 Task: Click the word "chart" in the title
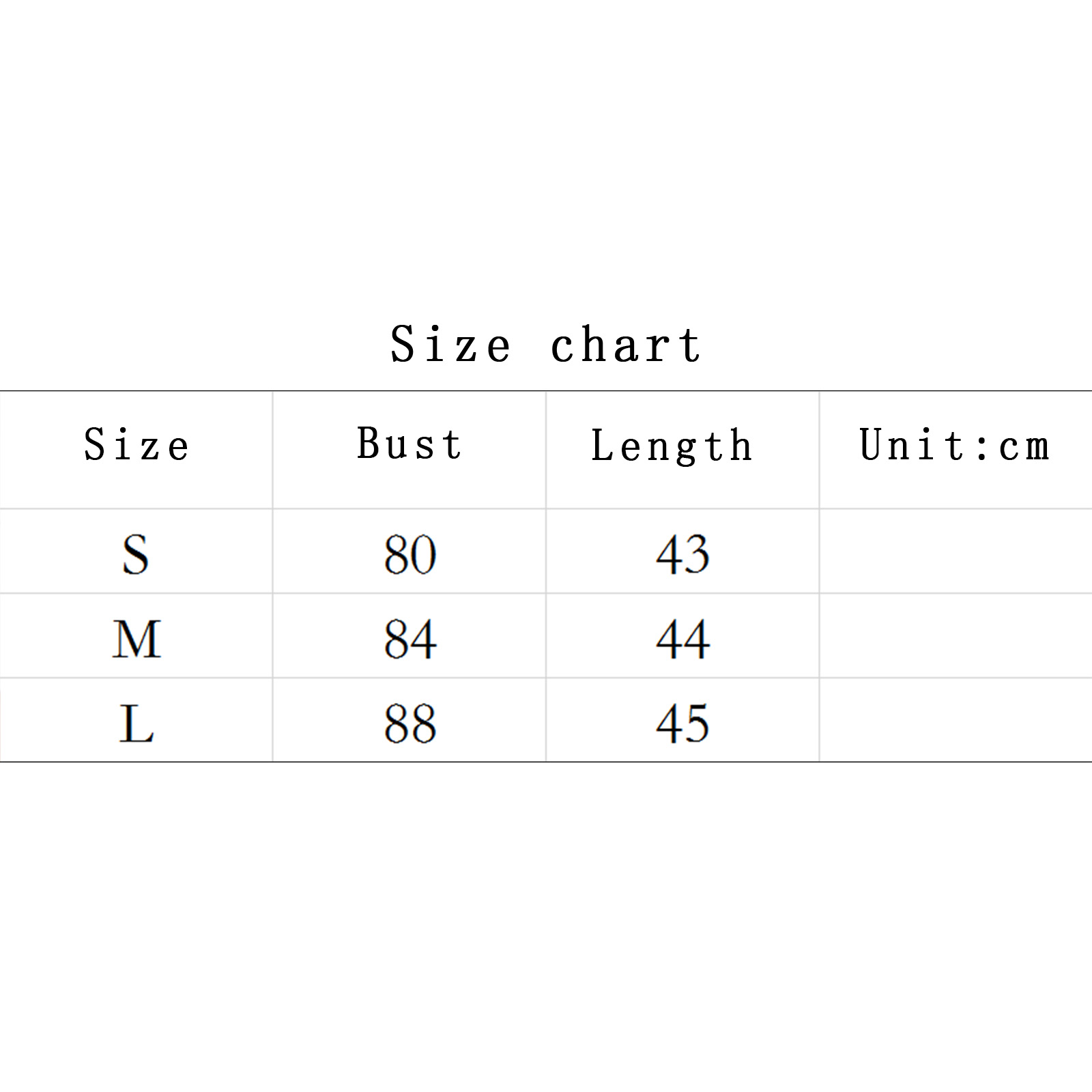[625, 344]
